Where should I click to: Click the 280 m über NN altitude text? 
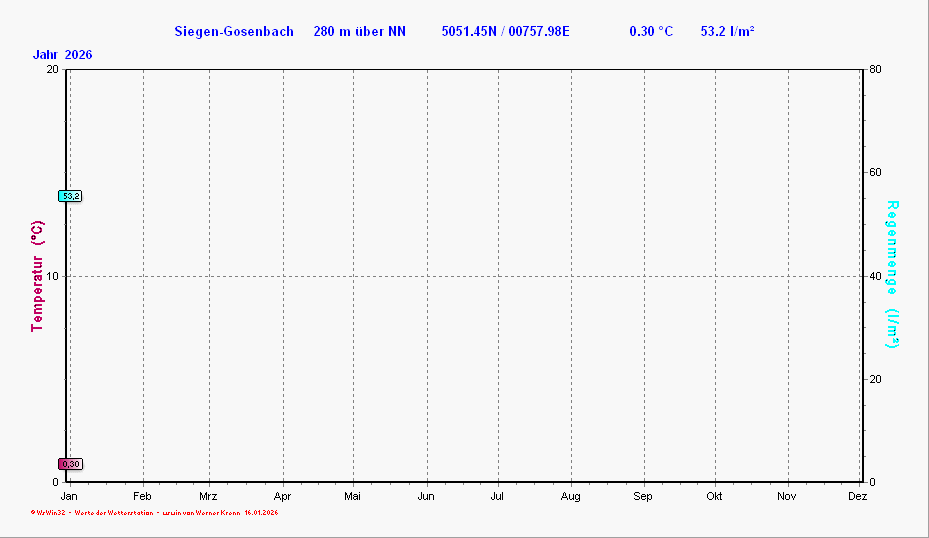point(359,31)
